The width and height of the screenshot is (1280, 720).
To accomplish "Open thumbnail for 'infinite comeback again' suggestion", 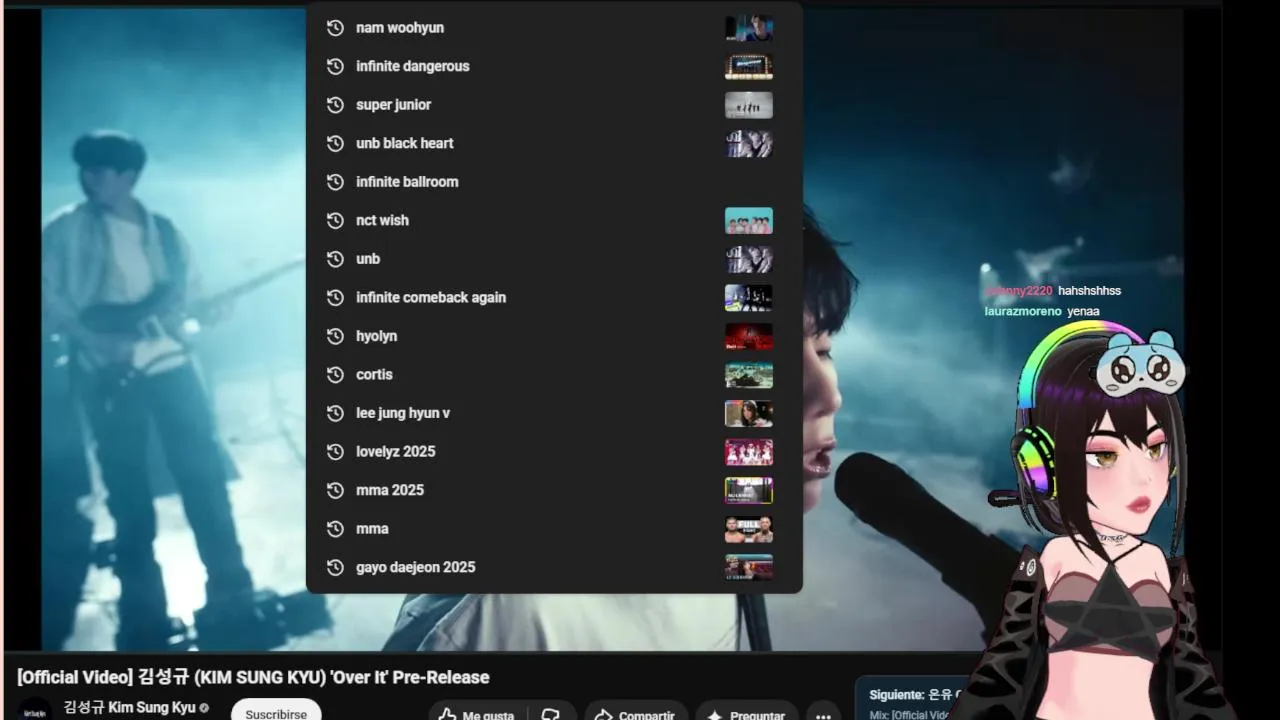I will (x=749, y=297).
